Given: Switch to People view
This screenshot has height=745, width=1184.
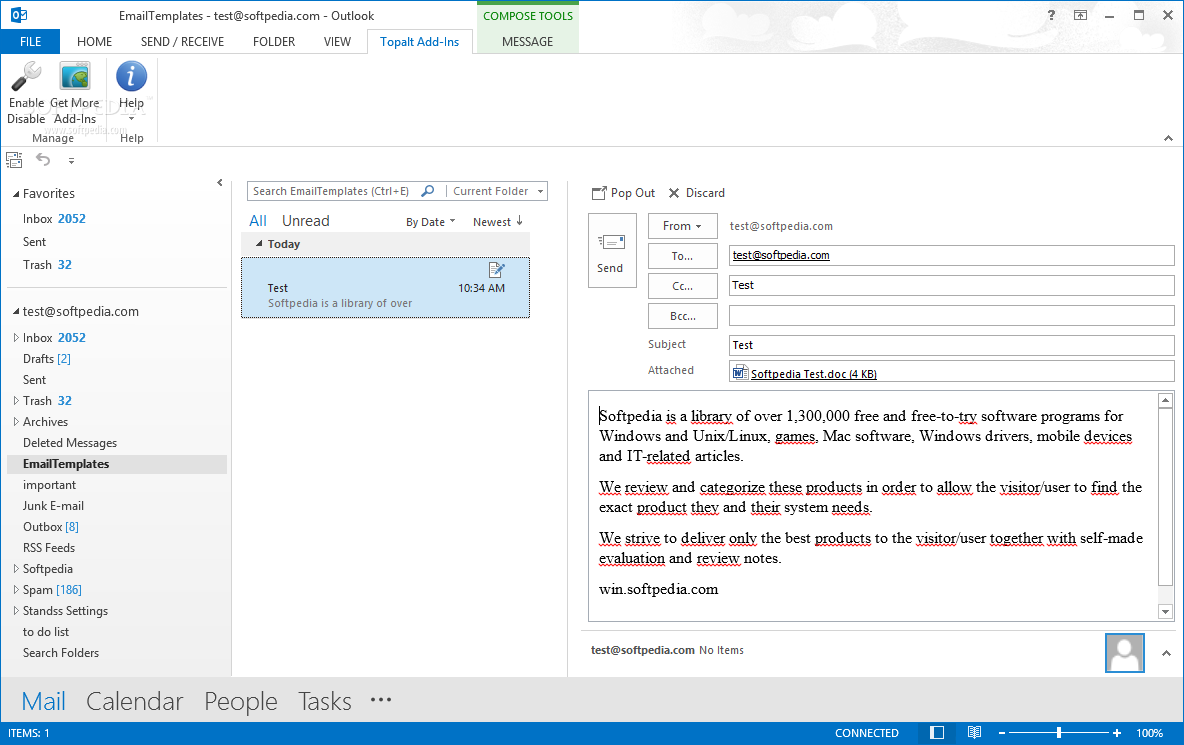Looking at the screenshot, I should (241, 701).
